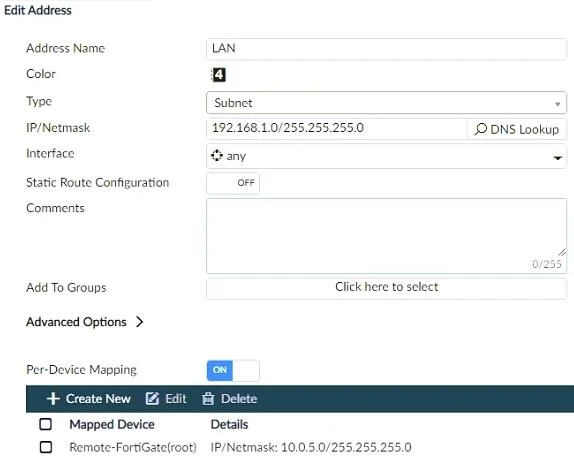Click the DNS Lookup magnifier icon
Screen dimensions: 574x456
(x=480, y=129)
